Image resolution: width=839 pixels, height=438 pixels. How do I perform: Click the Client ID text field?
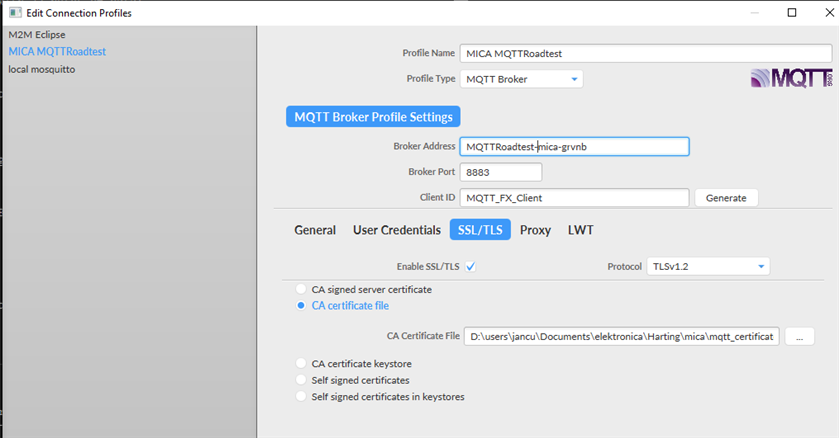[574, 198]
